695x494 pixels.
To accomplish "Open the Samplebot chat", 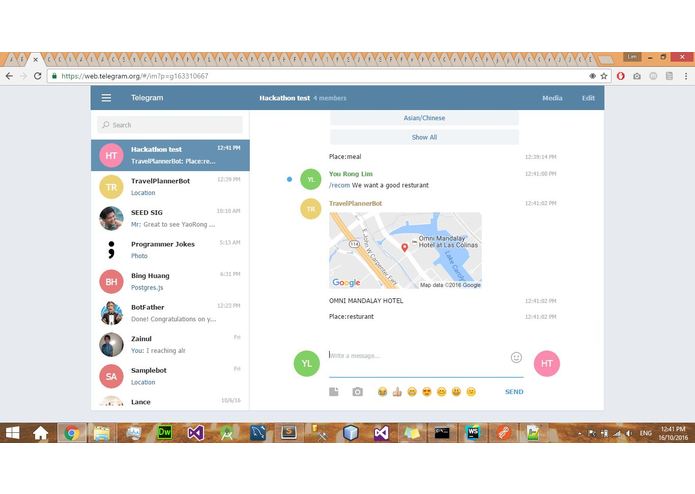I will pyautogui.click(x=170, y=376).
